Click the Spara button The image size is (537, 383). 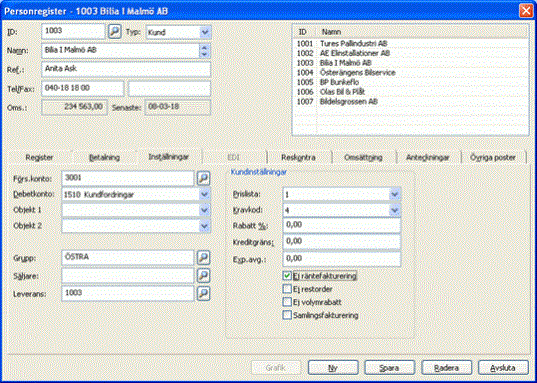pyautogui.click(x=389, y=368)
